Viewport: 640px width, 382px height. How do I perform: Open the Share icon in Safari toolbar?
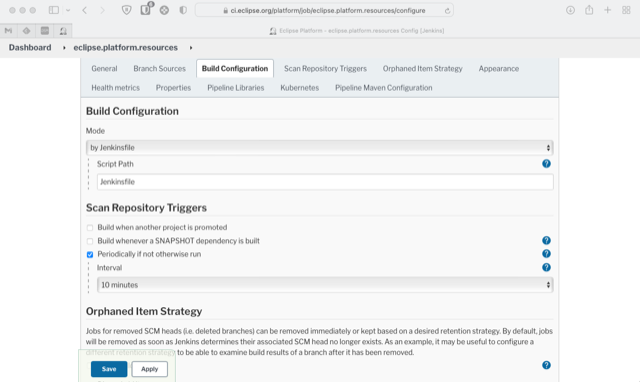point(589,10)
